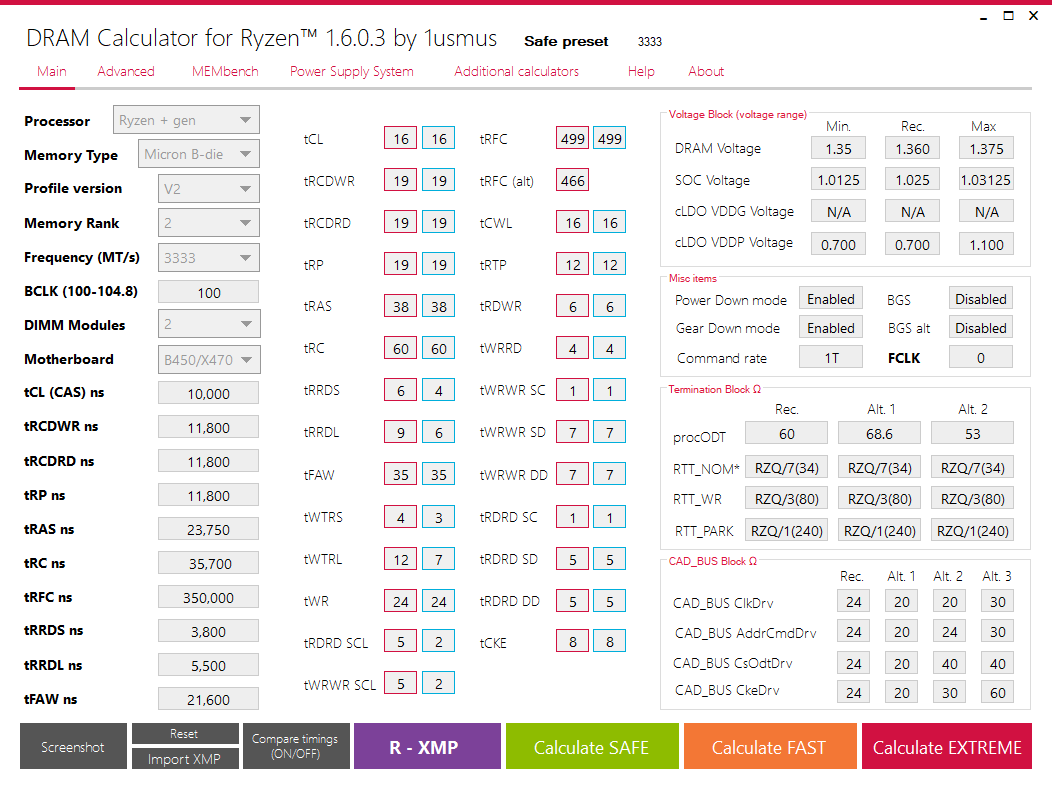Click the blue-bordered tRRDS value 4
This screenshot has width=1052, height=790.
click(439, 391)
